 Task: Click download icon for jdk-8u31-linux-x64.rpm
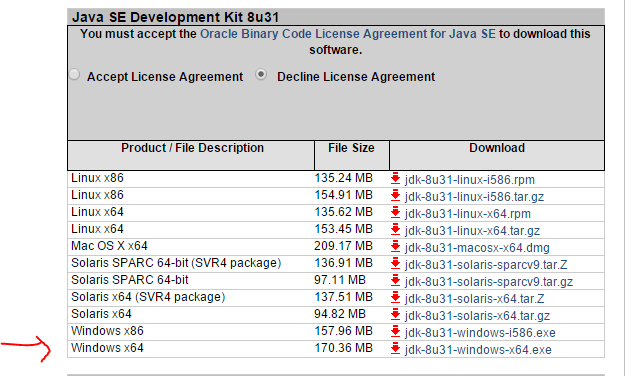coord(395,213)
